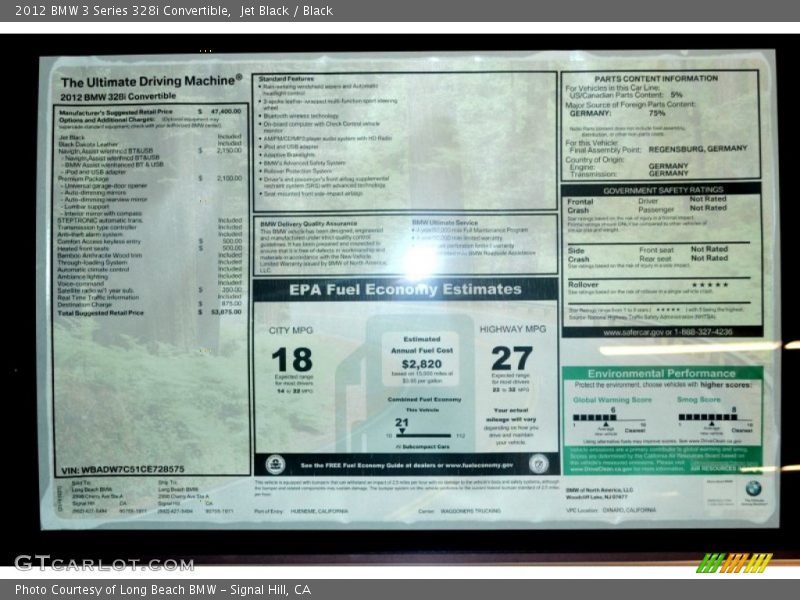Click the $2,150.00 Navigtn.Assist price
This screenshot has width=800, height=600.
pos(229,151)
